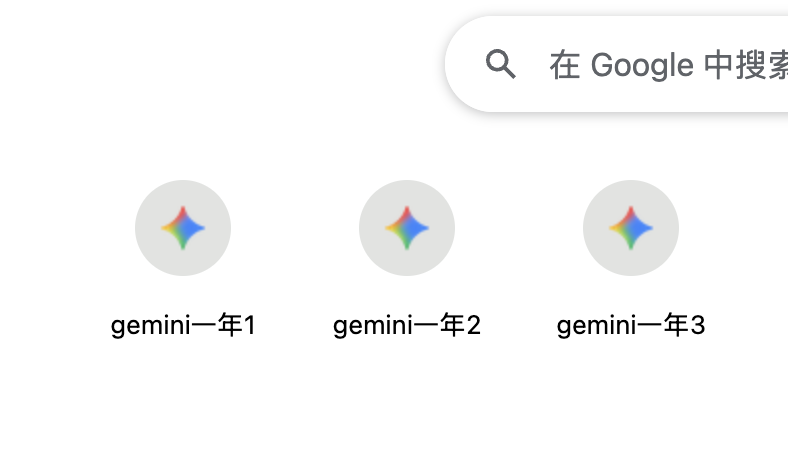
Task: Tap the colorful sparkle logo for gemini一年3
Action: click(631, 228)
